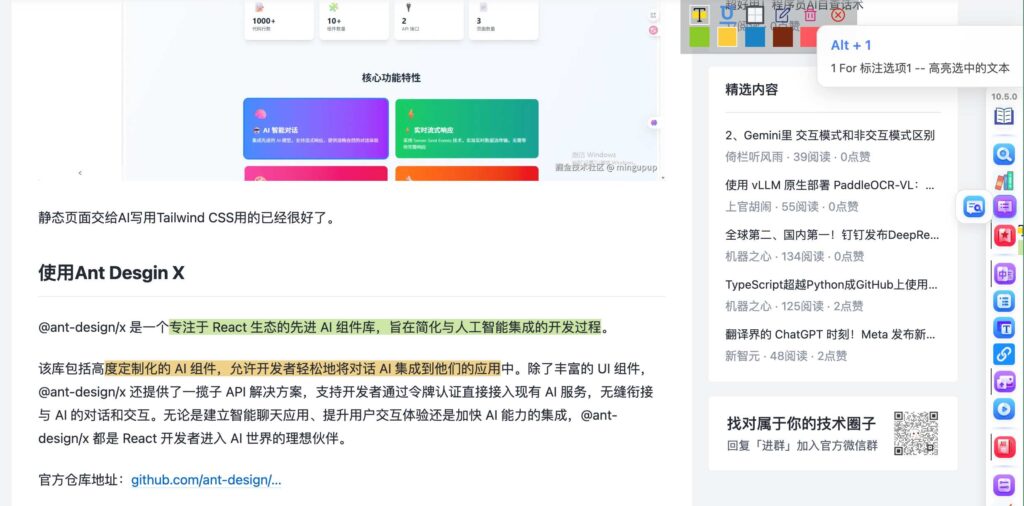Open the github.com/ant-design link

[x=206, y=480]
